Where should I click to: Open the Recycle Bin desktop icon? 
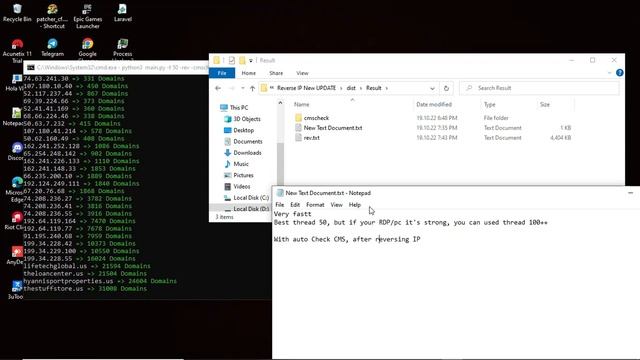(17, 13)
